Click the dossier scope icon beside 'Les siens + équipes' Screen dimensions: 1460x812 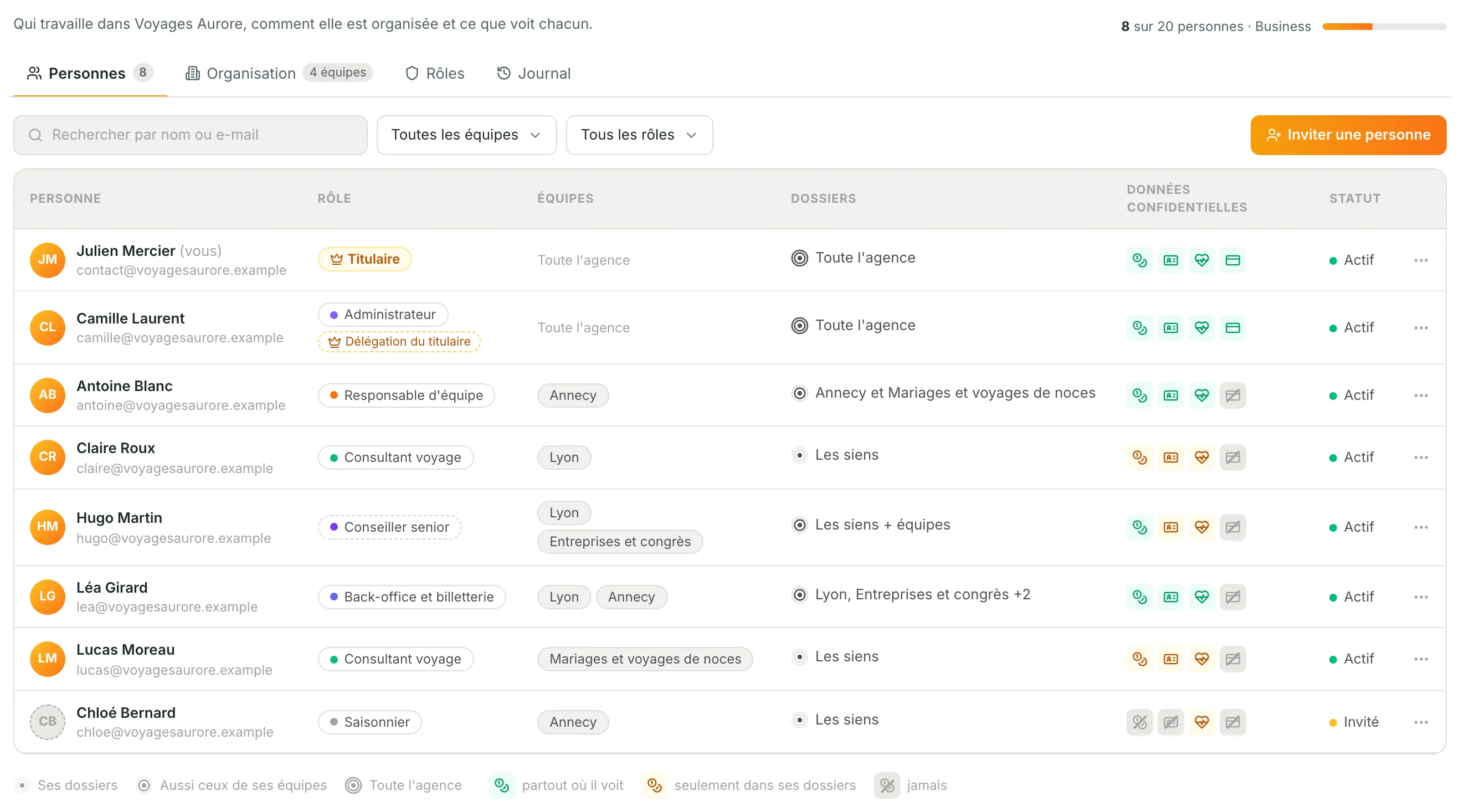[799, 525]
